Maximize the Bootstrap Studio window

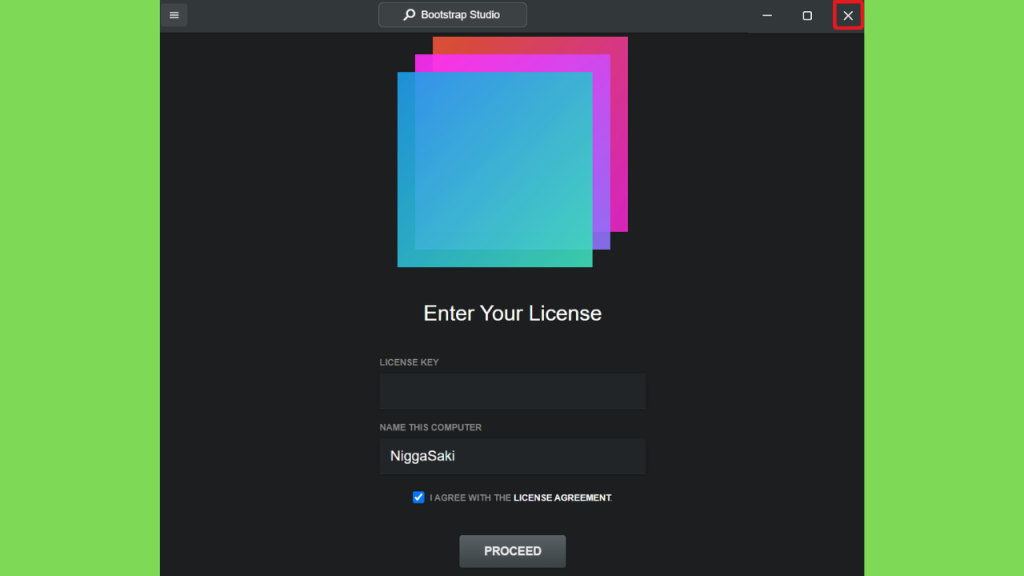pyautogui.click(x=807, y=15)
